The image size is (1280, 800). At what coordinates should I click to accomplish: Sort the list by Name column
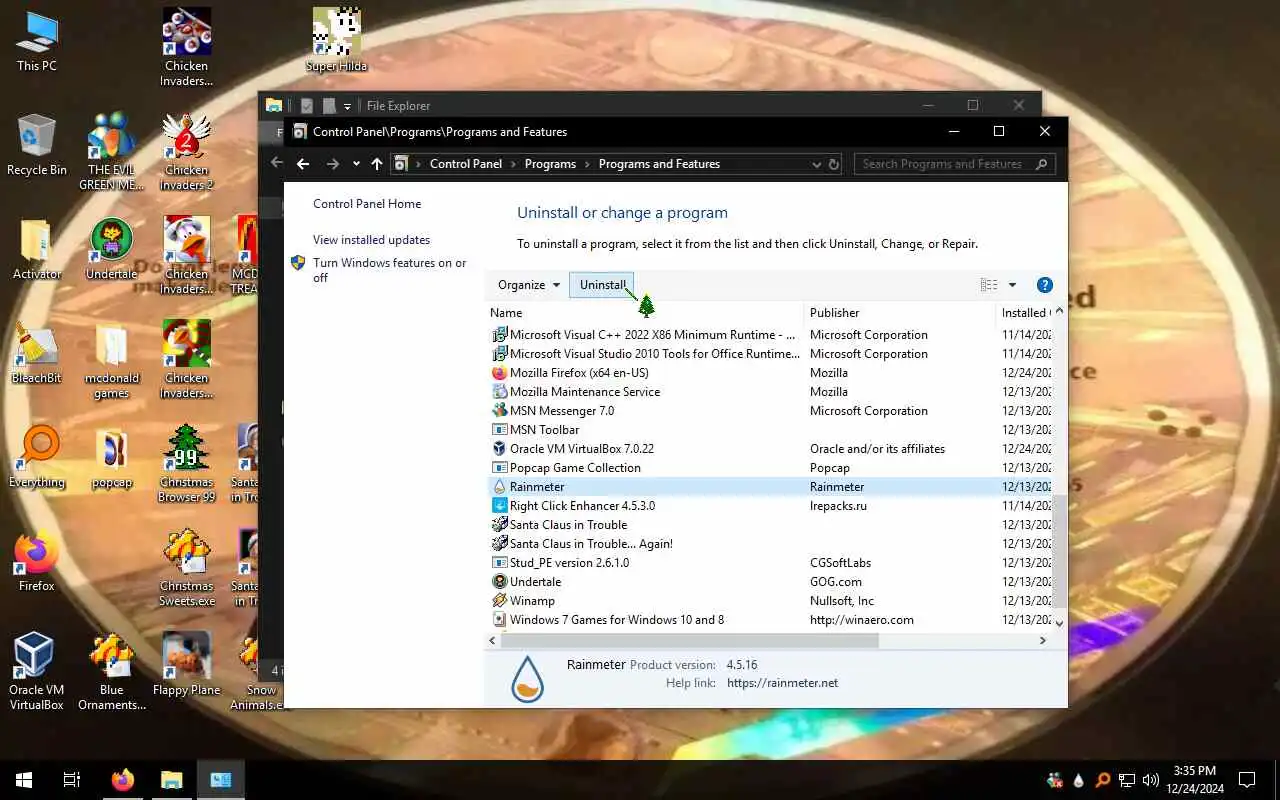[x=645, y=313]
